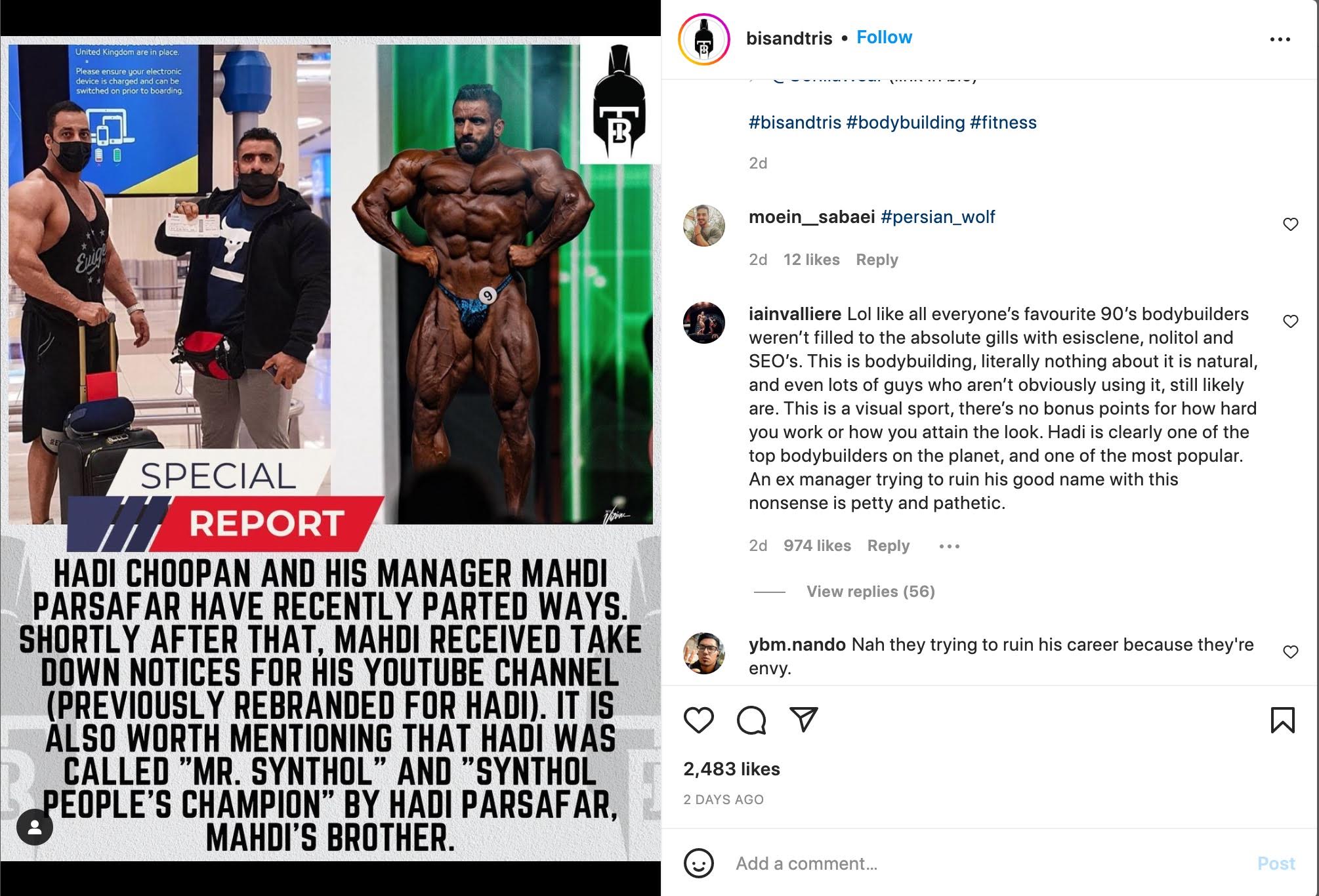Reply to iainvalliere's comment

(x=889, y=546)
